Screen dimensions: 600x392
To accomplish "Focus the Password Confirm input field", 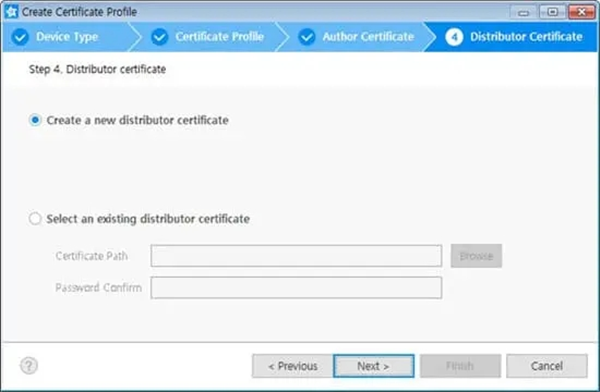I will [x=296, y=287].
